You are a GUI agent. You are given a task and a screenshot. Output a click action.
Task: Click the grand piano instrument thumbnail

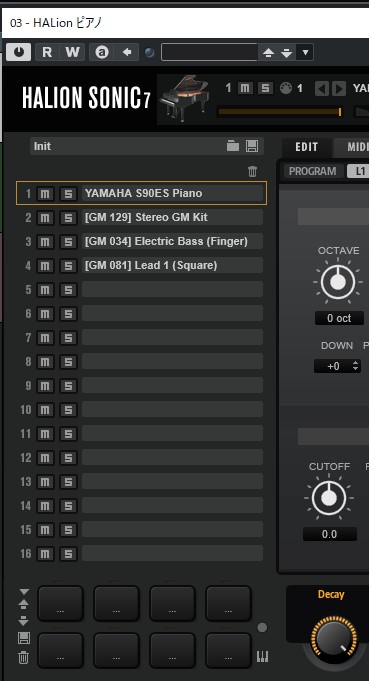[184, 99]
